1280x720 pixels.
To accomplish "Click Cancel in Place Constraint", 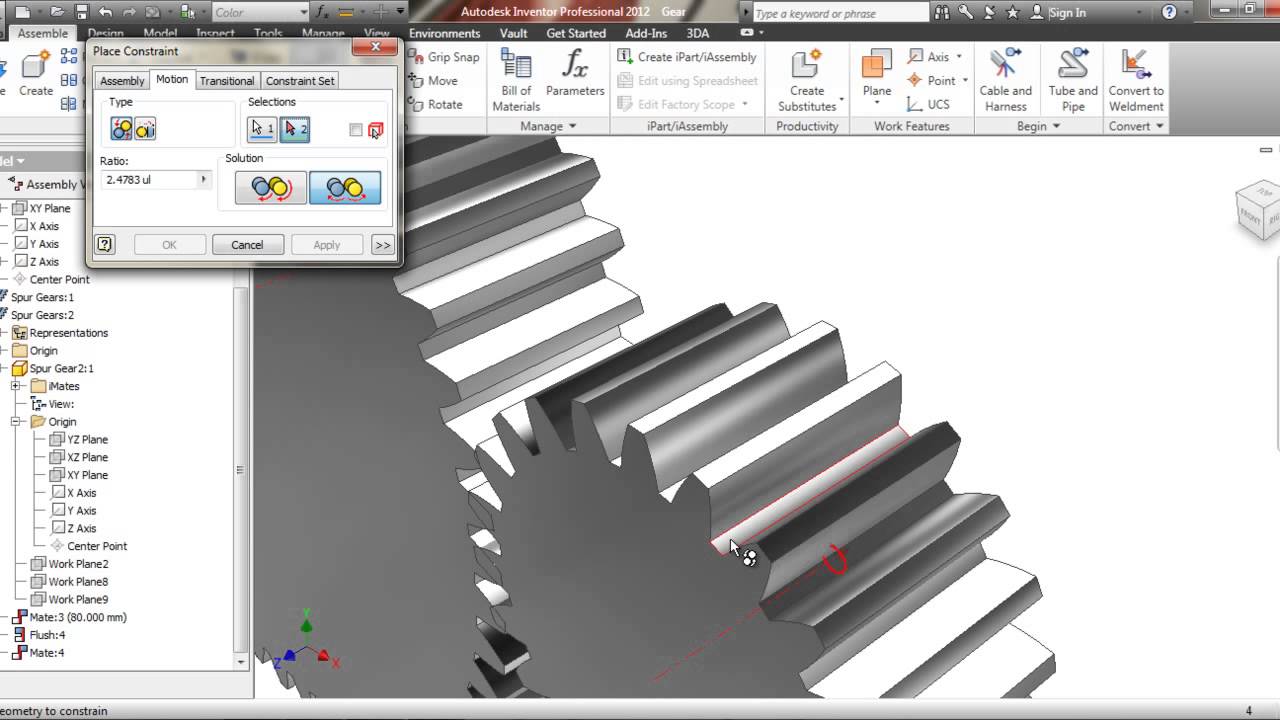I will [x=247, y=245].
